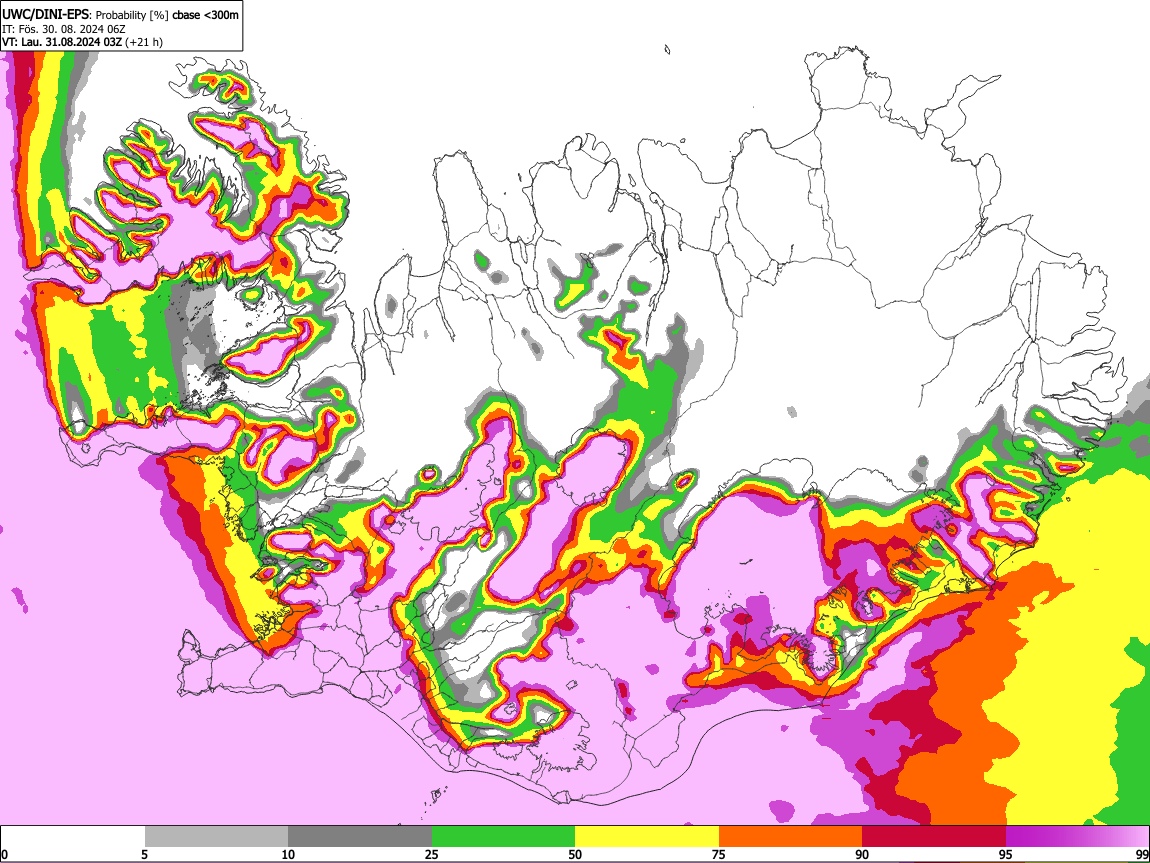
Task: Click the light gray 5–10% legend swatch
Action: coord(216,837)
